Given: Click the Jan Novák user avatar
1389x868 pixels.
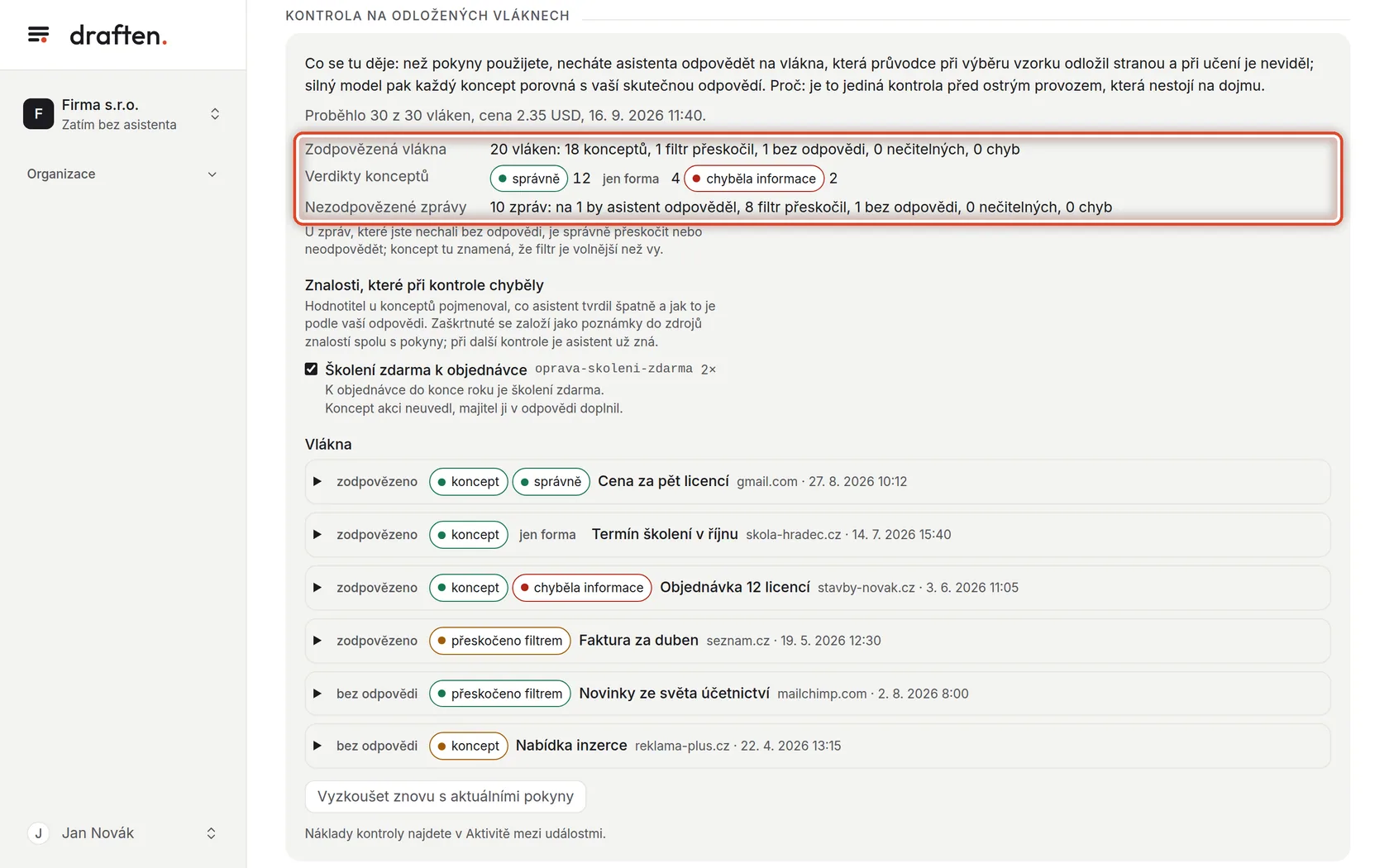Looking at the screenshot, I should pos(38,833).
